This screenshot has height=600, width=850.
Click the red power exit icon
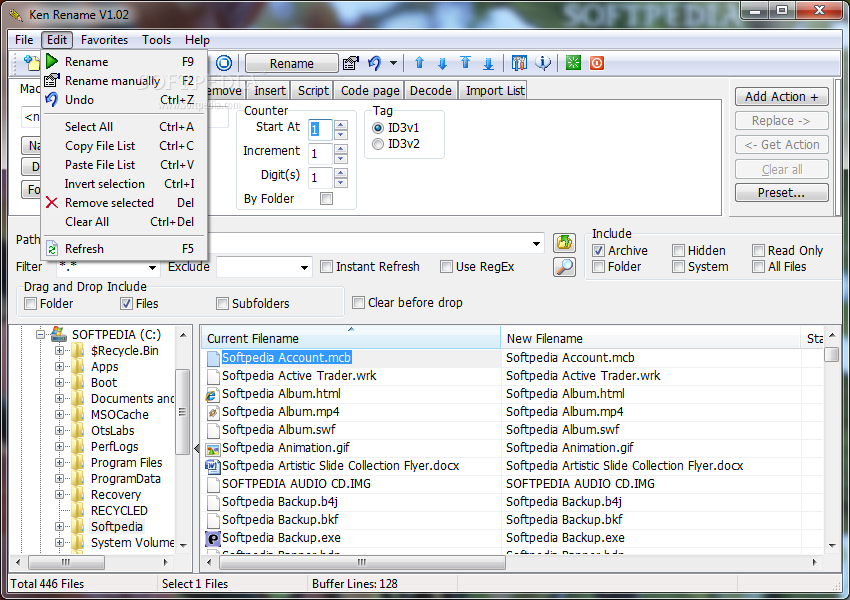[597, 63]
